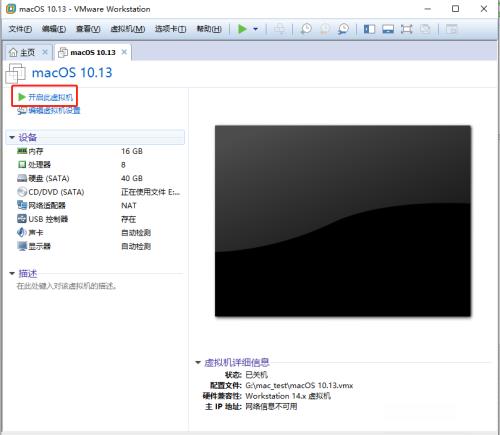Viewport: 500px width, 435px height.
Task: Click the VMware app icon in title bar
Action: coord(11,9)
